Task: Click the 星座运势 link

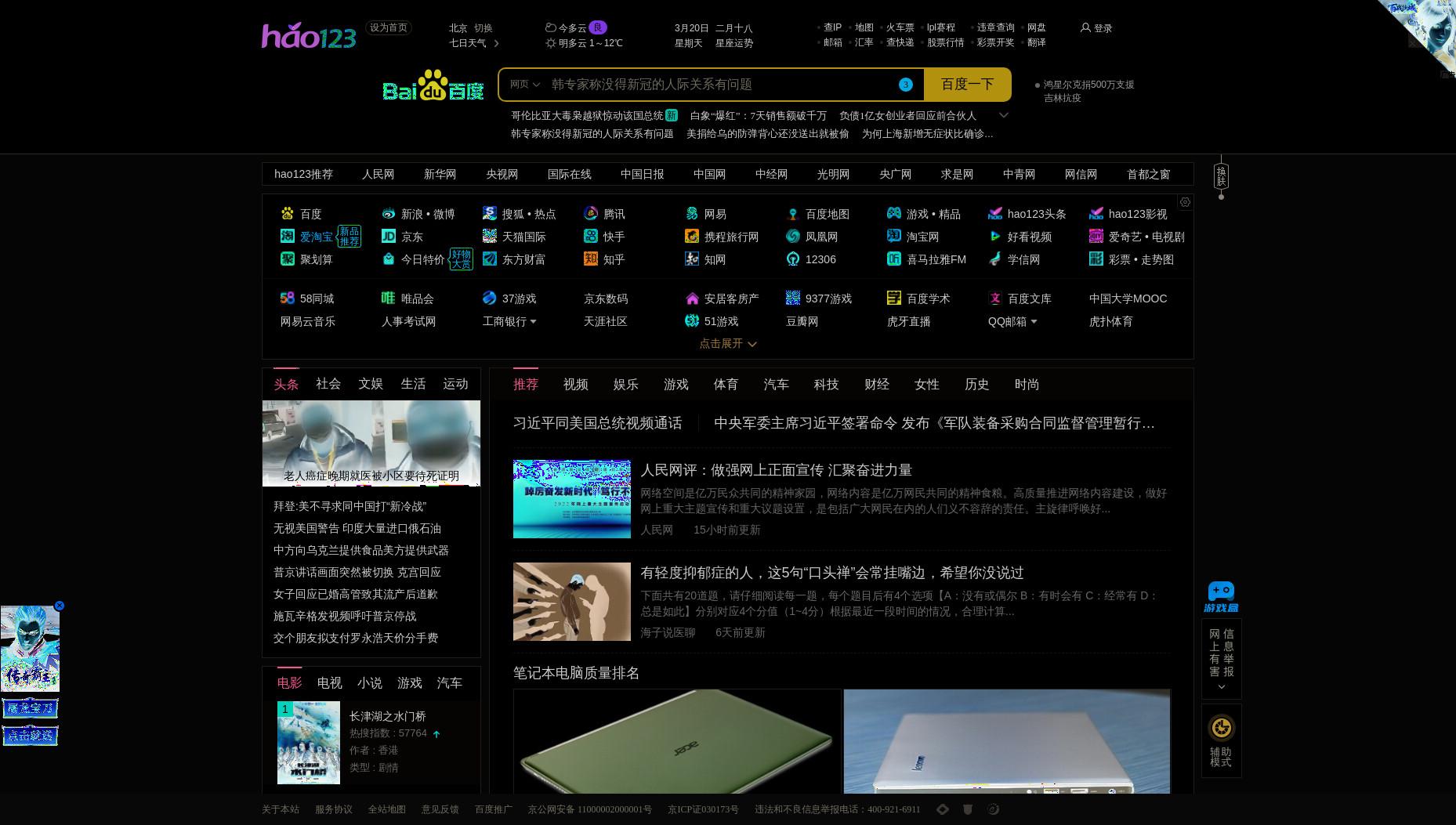Action: click(x=734, y=43)
